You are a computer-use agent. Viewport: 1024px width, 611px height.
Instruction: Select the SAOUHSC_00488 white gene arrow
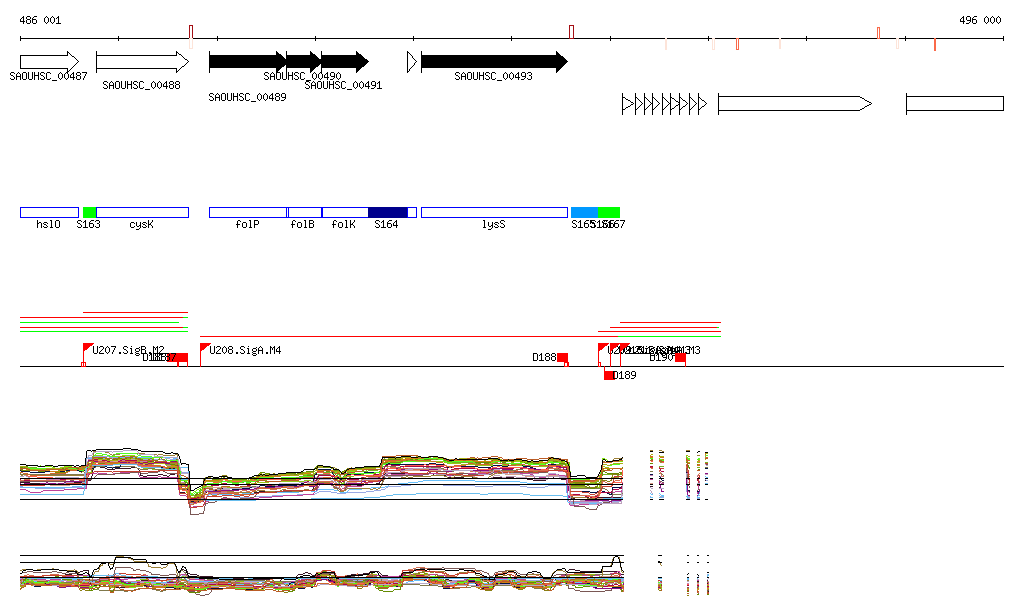(x=141, y=62)
